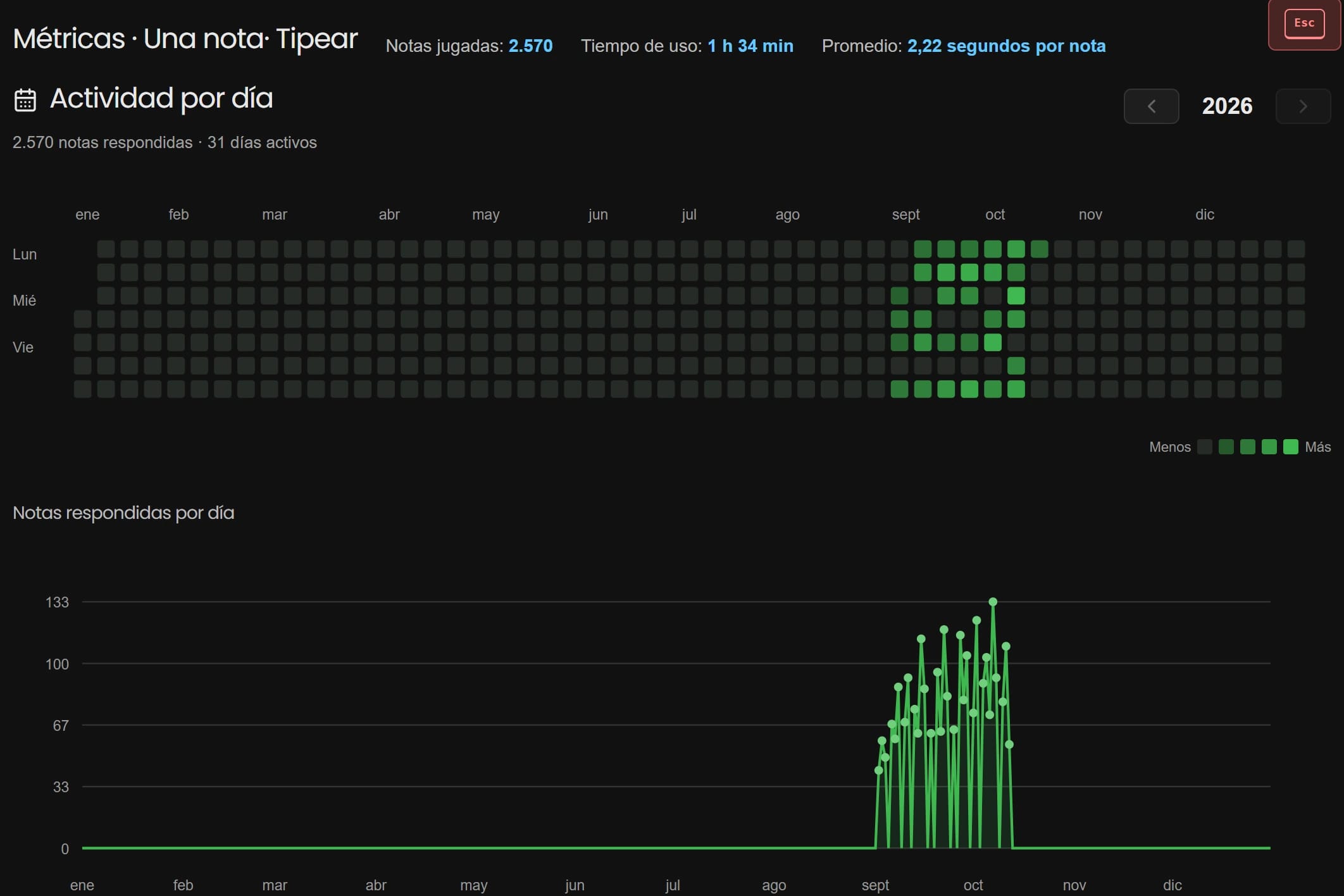Screen dimensions: 1344x896
Task: Go to next year with right chevron
Action: (x=1303, y=106)
